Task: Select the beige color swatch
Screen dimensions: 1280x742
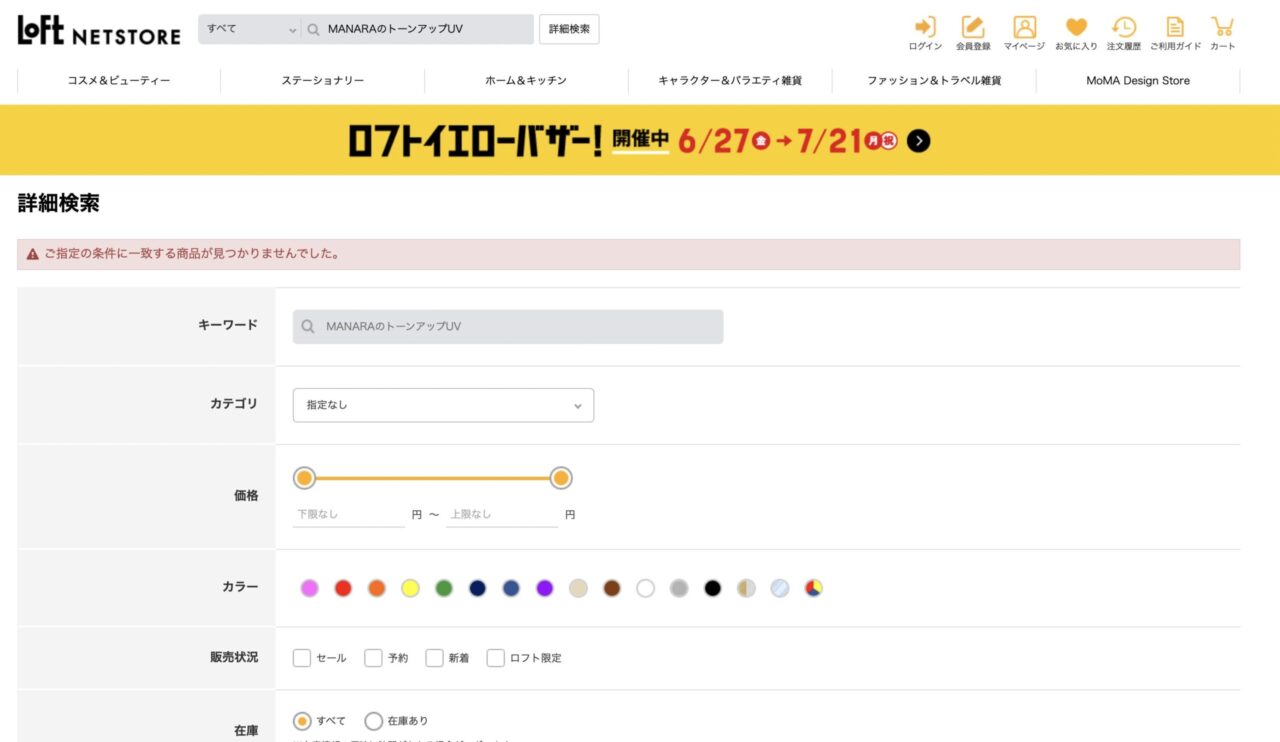Action: [x=578, y=589]
